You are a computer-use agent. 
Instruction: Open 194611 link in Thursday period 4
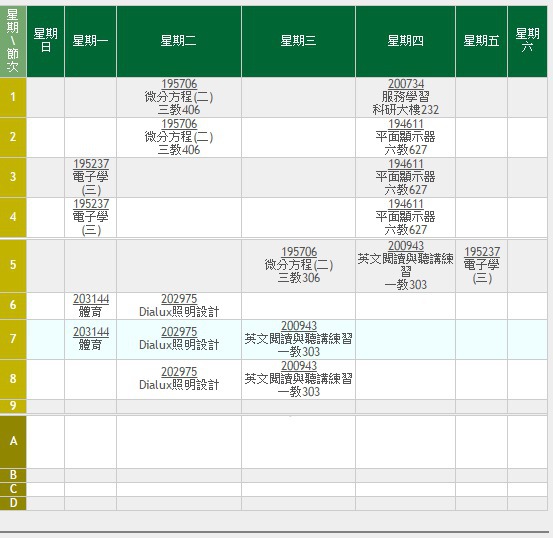pos(406,204)
